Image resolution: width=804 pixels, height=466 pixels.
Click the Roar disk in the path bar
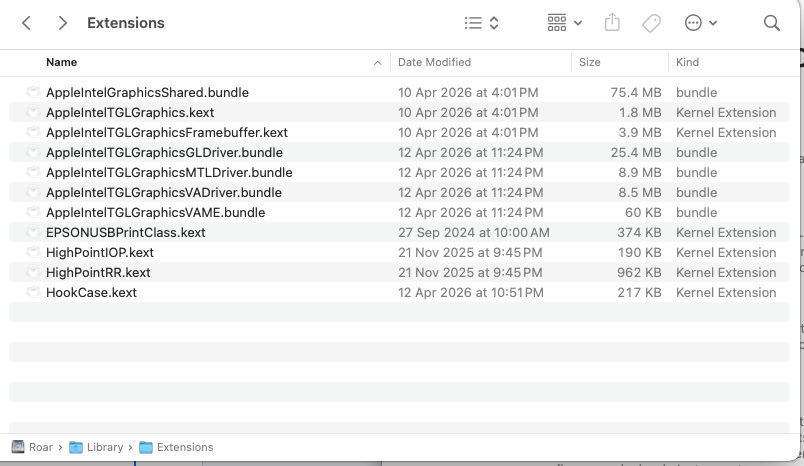click(x=32, y=447)
